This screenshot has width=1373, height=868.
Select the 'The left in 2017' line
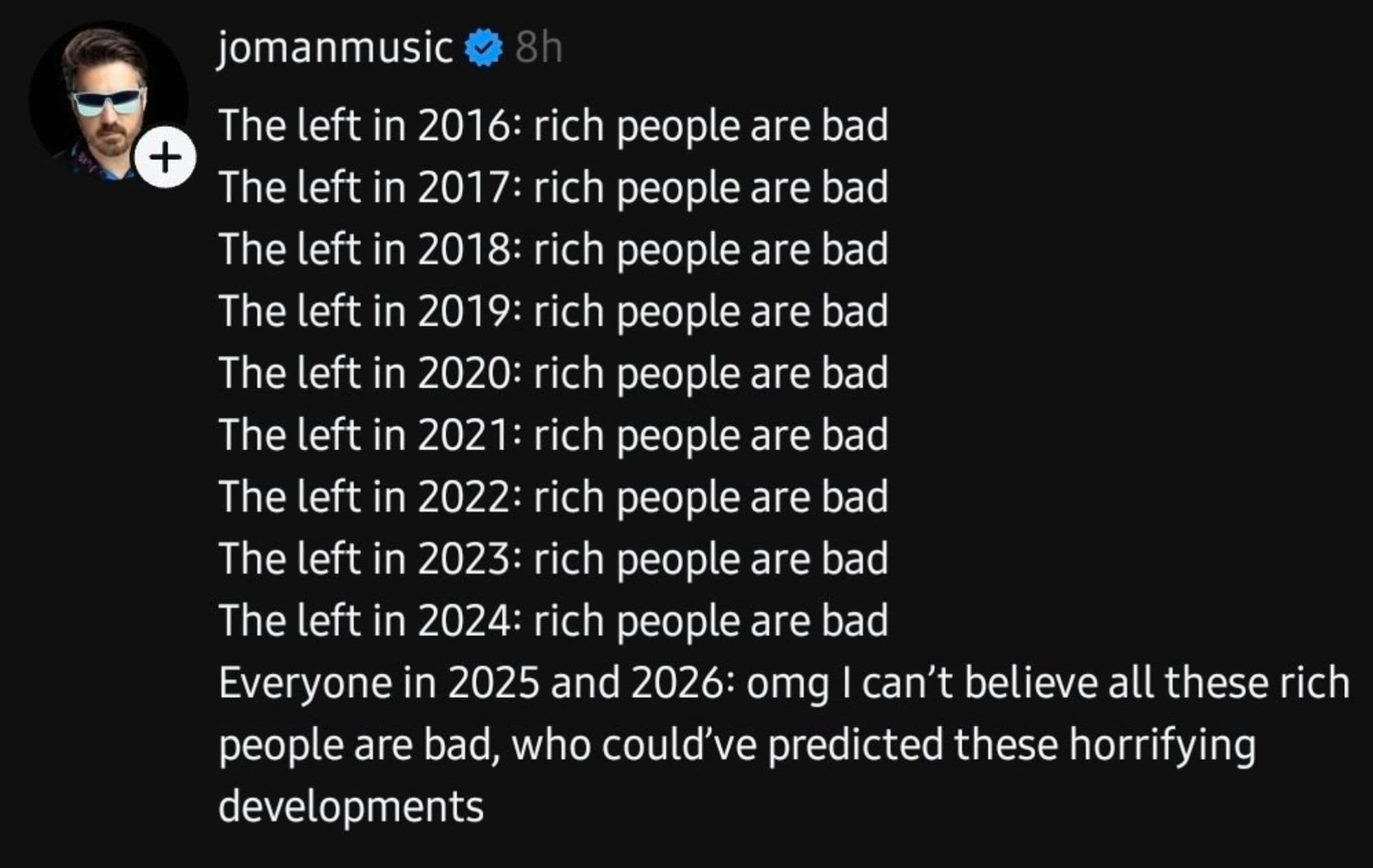pos(553,188)
